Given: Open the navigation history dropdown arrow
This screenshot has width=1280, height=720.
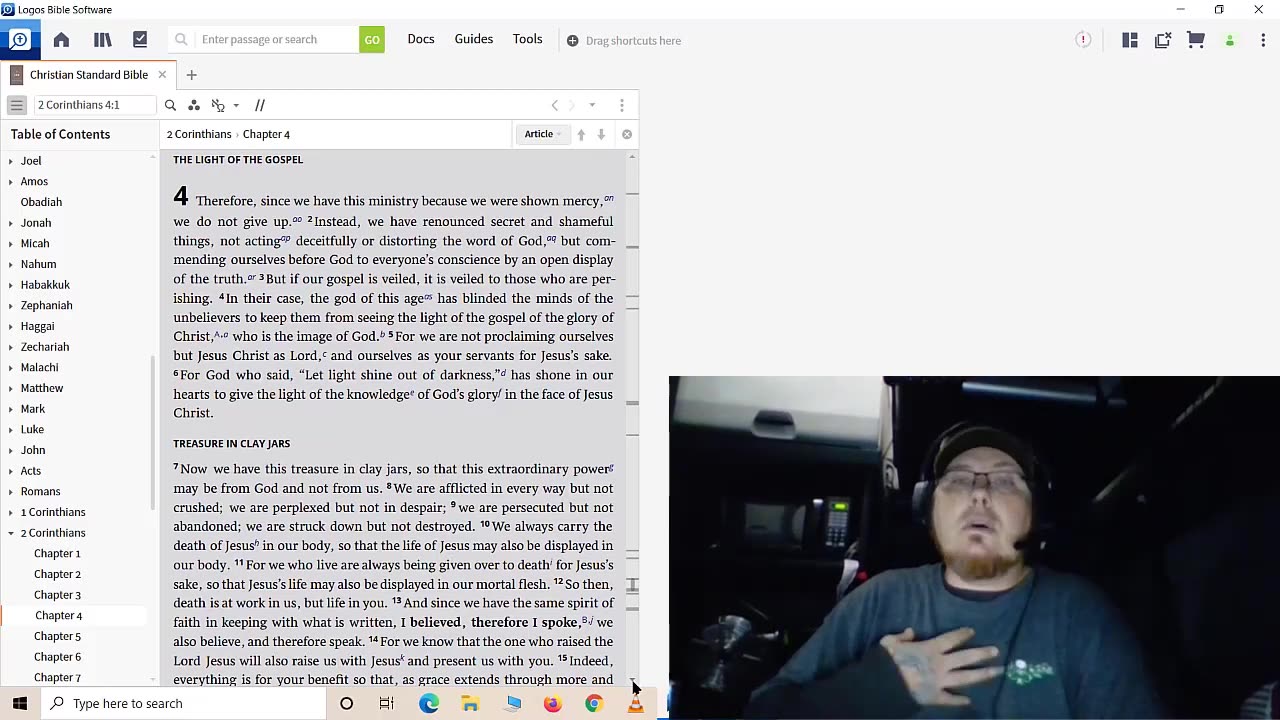Looking at the screenshot, I should coord(592,105).
